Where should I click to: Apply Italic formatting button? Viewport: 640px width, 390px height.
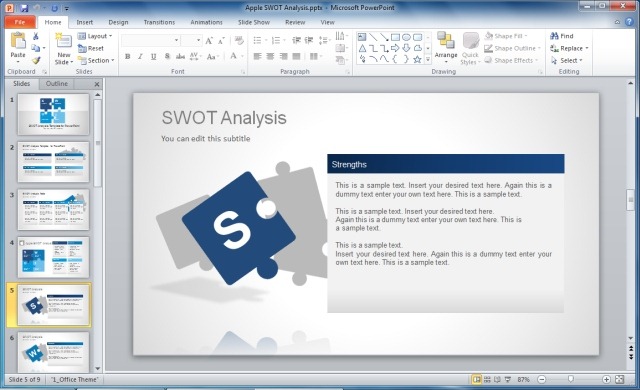point(140,56)
